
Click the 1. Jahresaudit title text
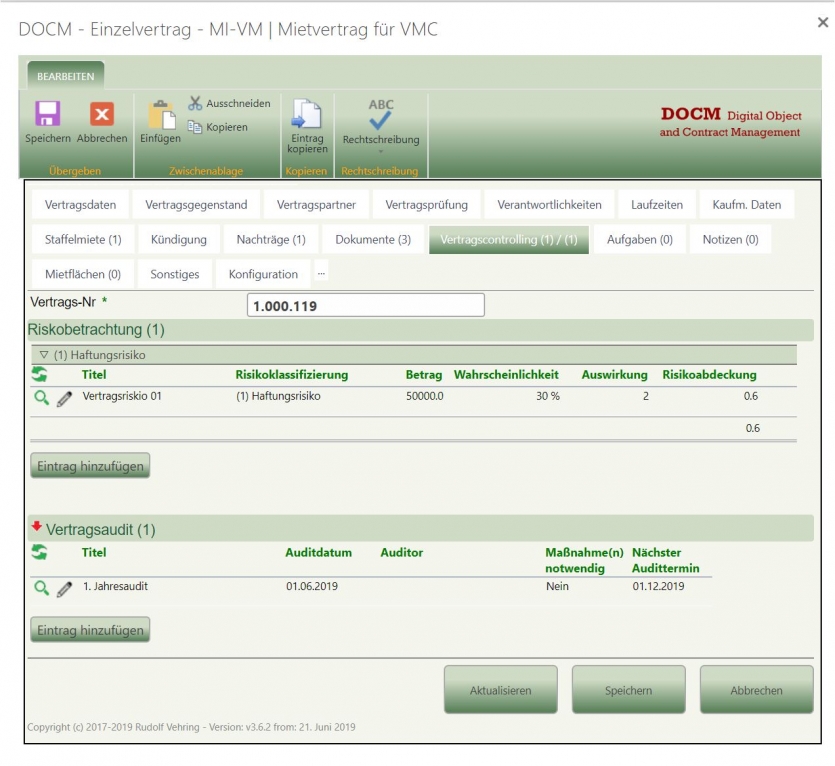click(115, 586)
